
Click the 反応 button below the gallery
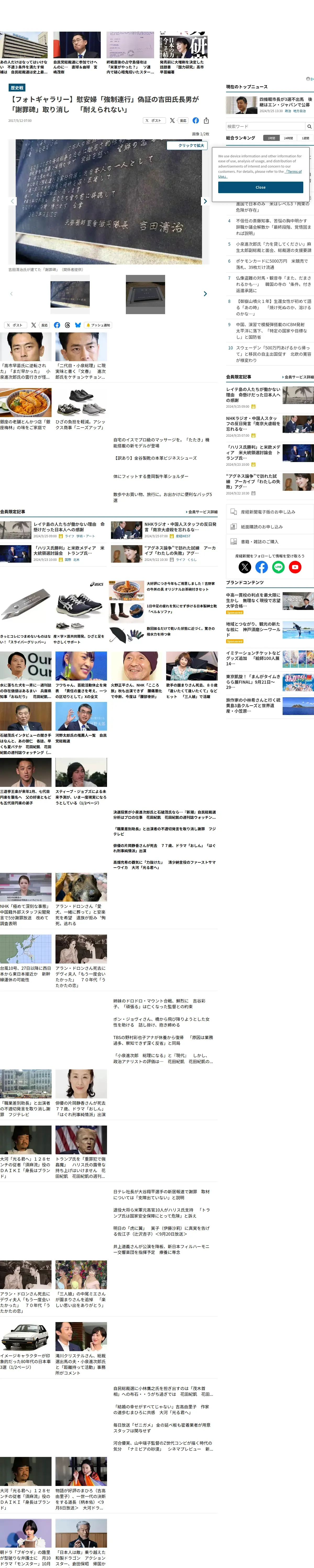pos(44,325)
